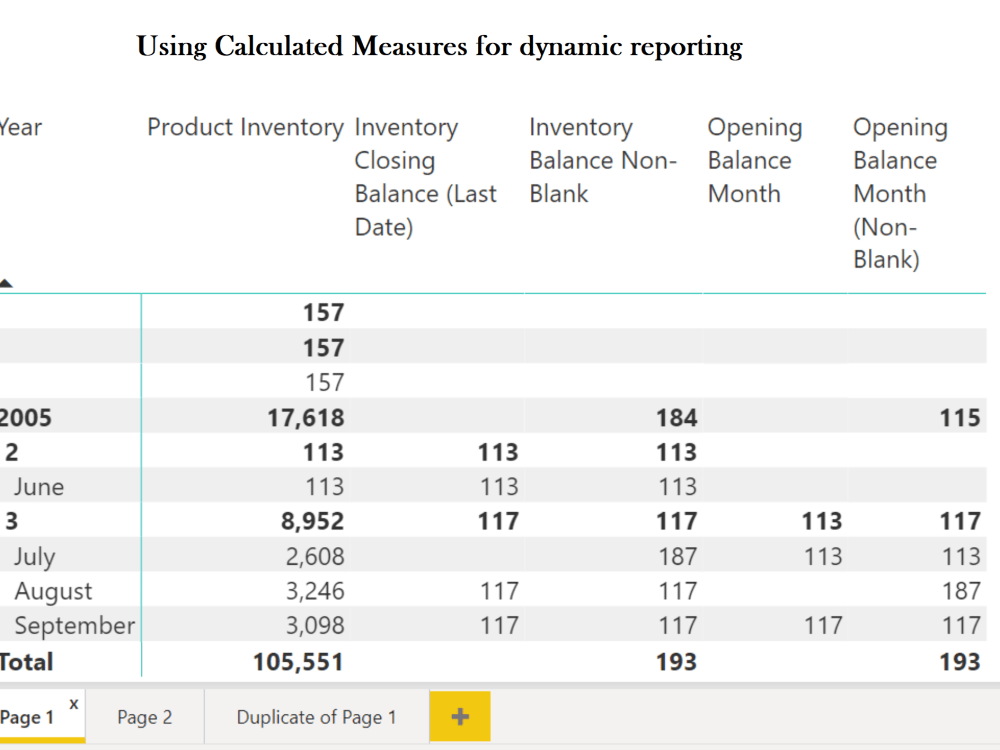The height and width of the screenshot is (750, 1000).
Task: Click Inventory Closing Balance (Last Date) header
Action: coord(425,177)
